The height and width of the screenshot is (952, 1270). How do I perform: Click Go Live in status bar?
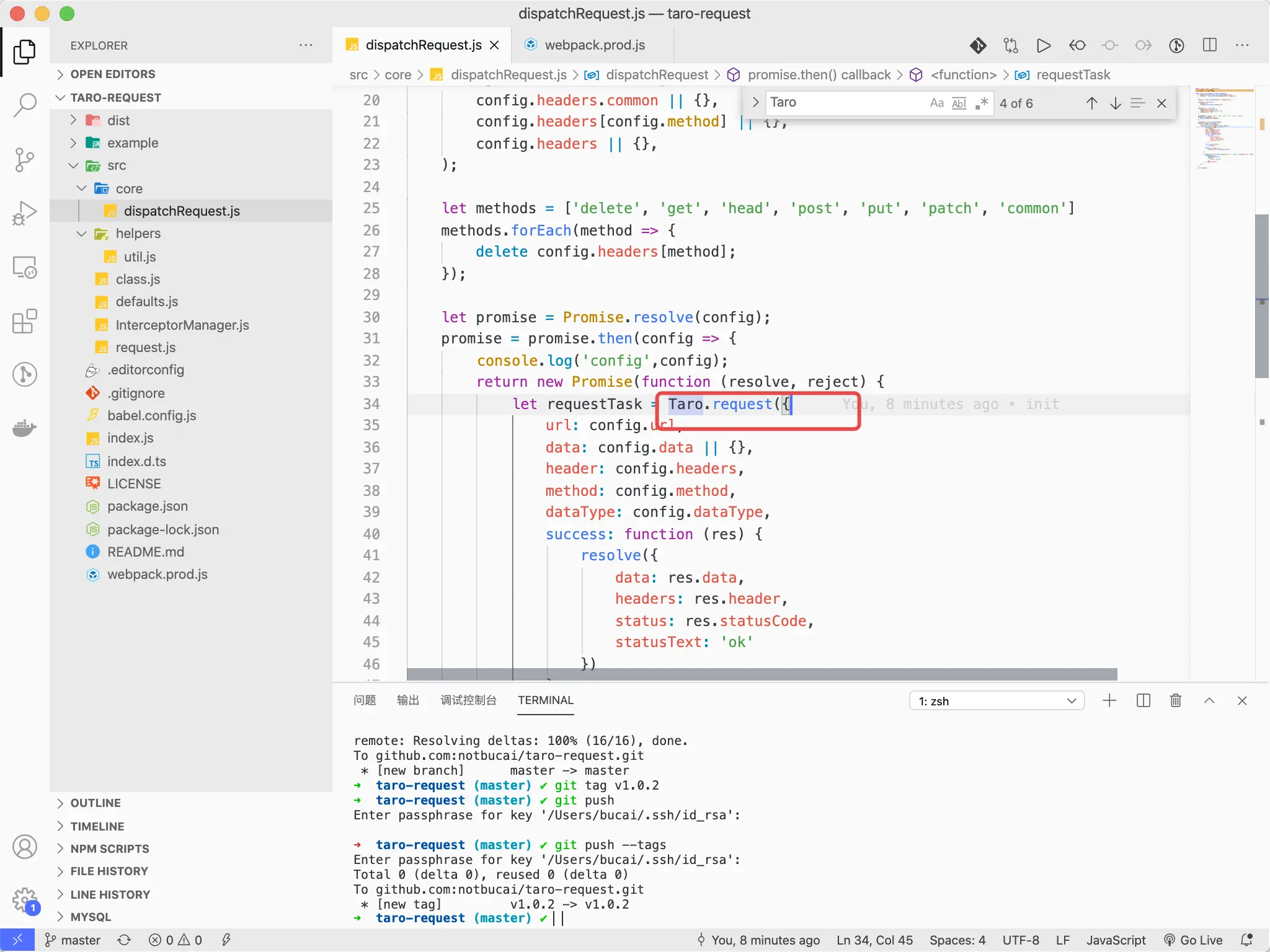click(1193, 940)
